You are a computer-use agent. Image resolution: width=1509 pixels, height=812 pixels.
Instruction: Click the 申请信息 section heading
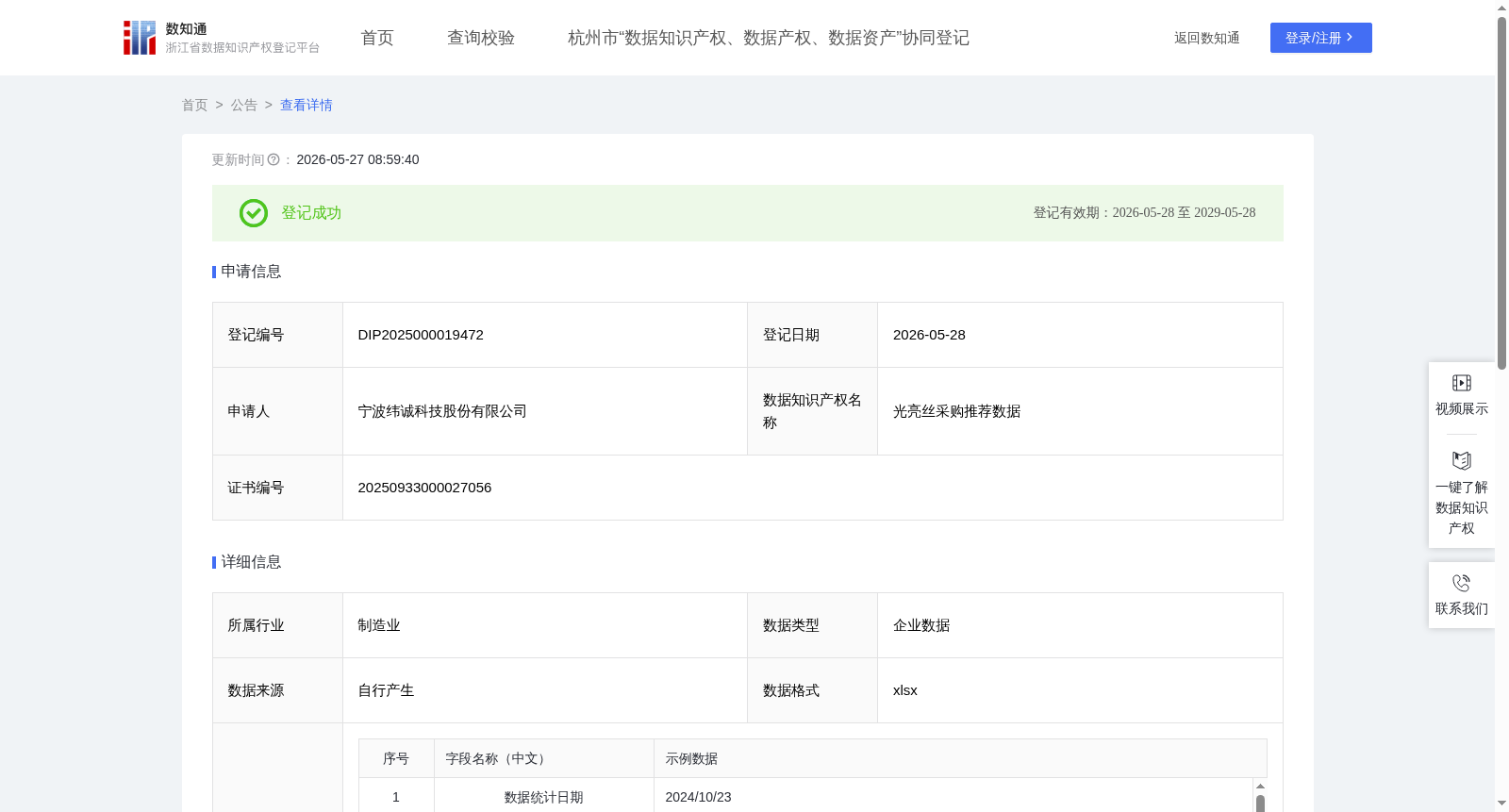[x=251, y=272]
